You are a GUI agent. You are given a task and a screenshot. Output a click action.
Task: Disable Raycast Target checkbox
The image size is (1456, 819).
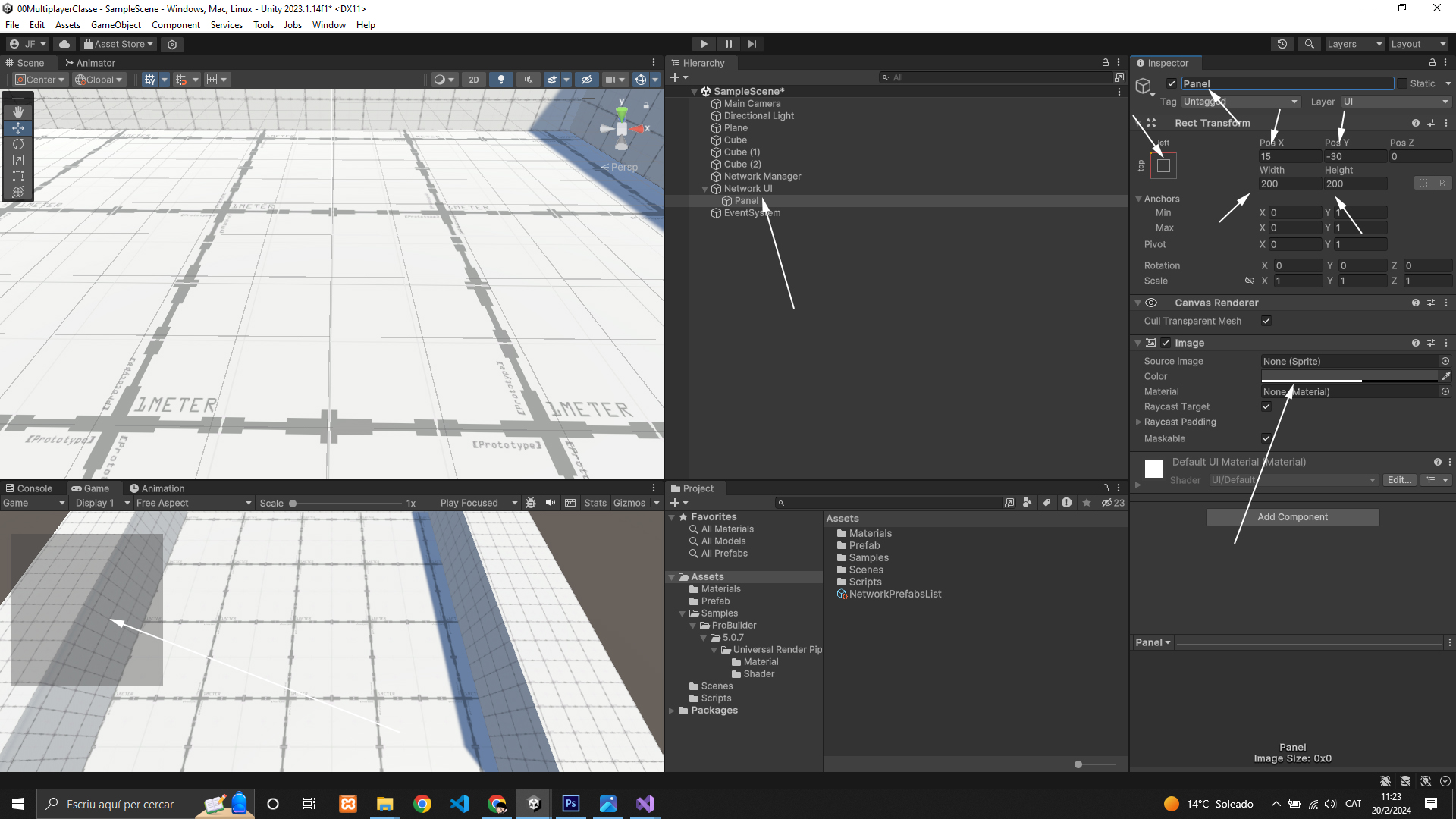[x=1266, y=407]
